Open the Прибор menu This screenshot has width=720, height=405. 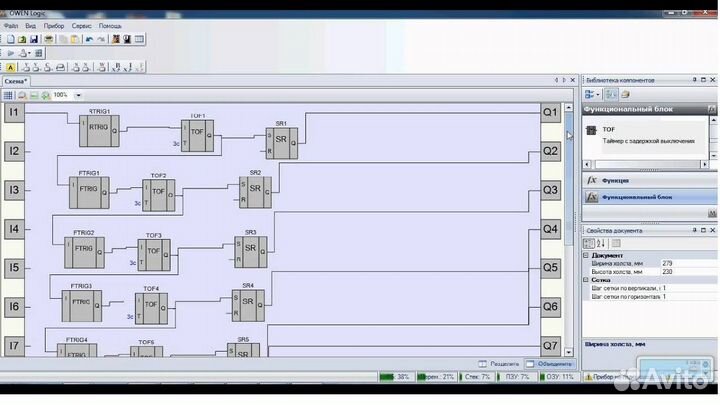coord(54,26)
